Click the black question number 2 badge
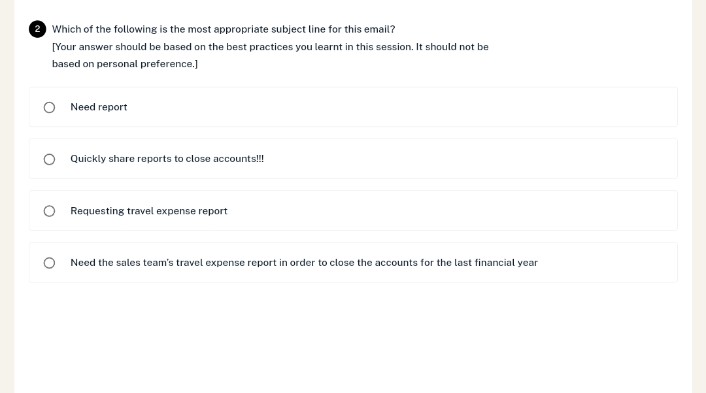Screen dimensions: 706x393 (37, 29)
